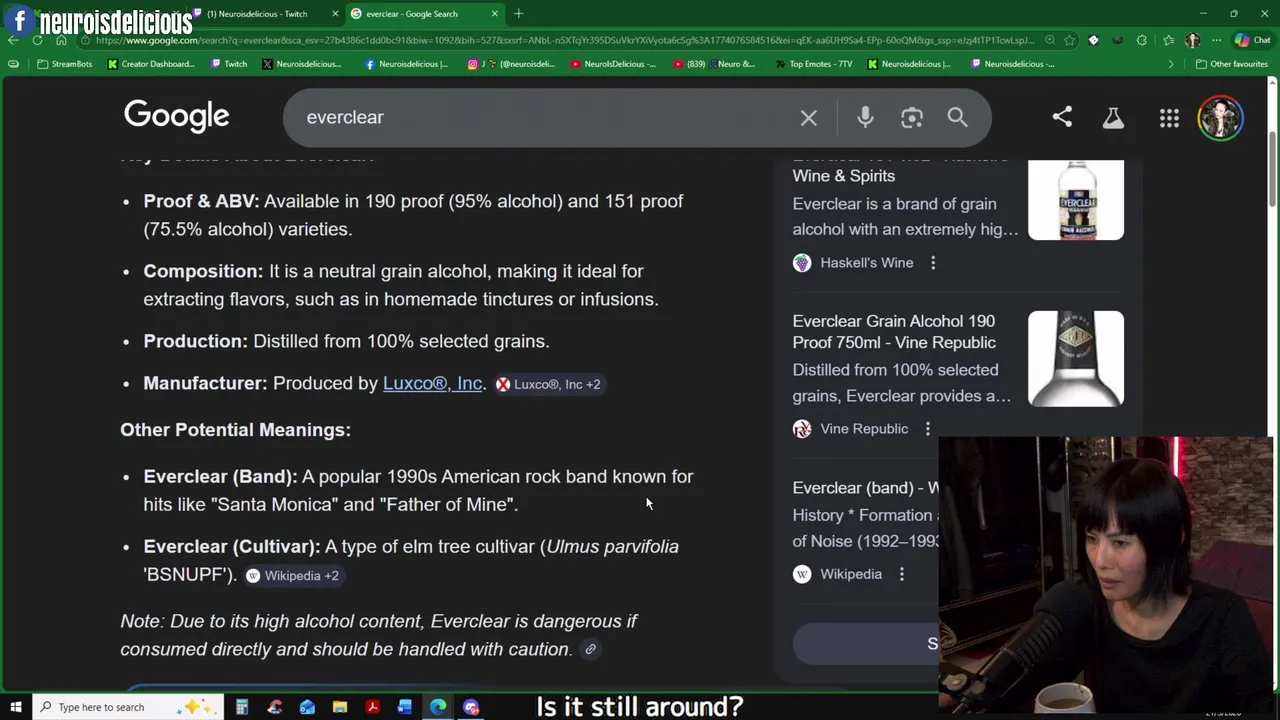The image size is (1280, 720).
Task: Open Everclear (band) result title
Action: 866,488
